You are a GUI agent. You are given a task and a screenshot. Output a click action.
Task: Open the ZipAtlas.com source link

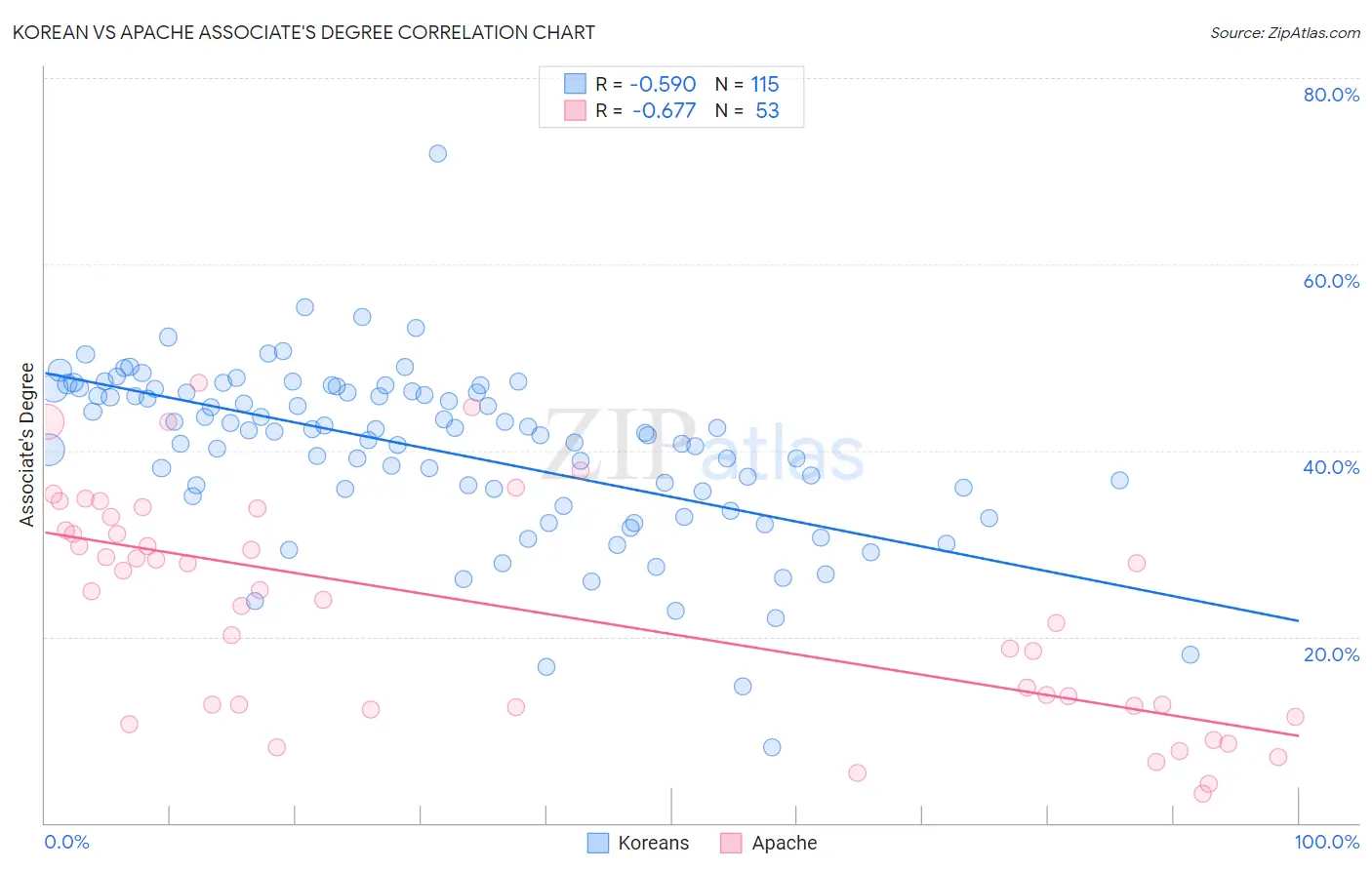point(1285,32)
